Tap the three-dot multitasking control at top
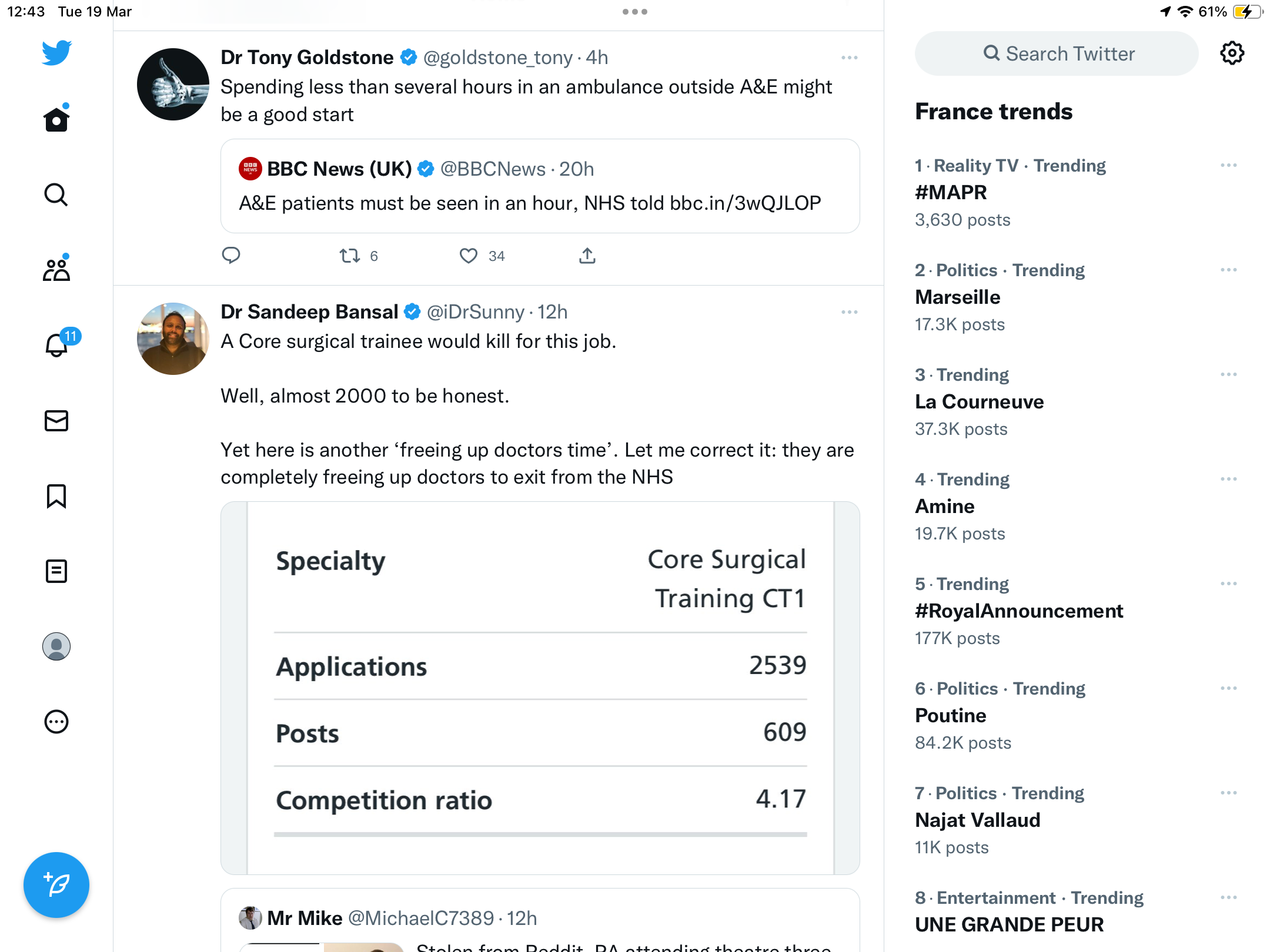The width and height of the screenshot is (1270, 952). point(635,12)
